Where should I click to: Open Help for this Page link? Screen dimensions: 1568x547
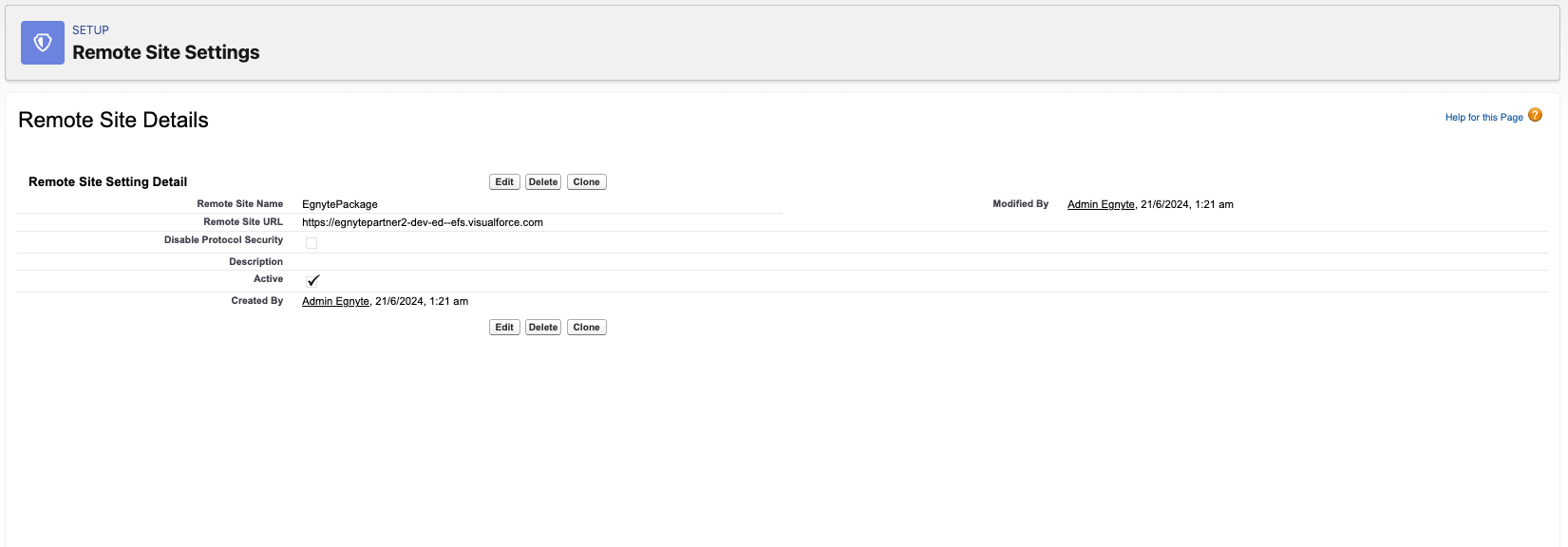1483,118
